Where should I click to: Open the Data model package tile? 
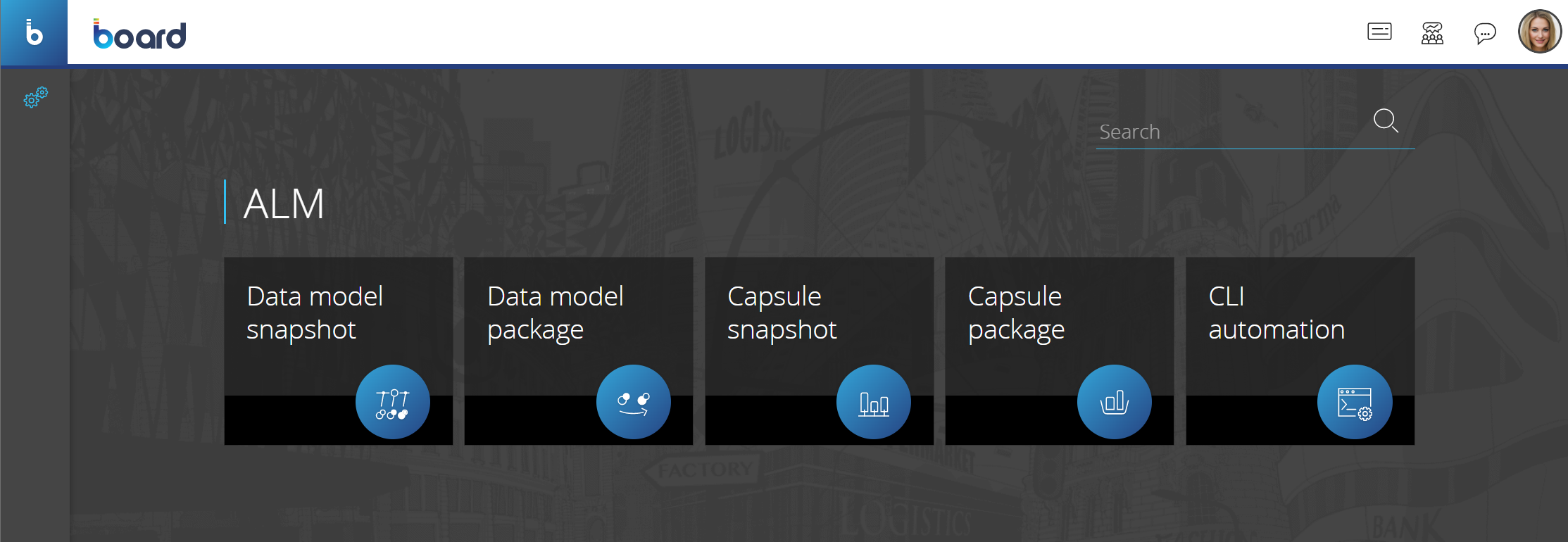click(x=579, y=351)
